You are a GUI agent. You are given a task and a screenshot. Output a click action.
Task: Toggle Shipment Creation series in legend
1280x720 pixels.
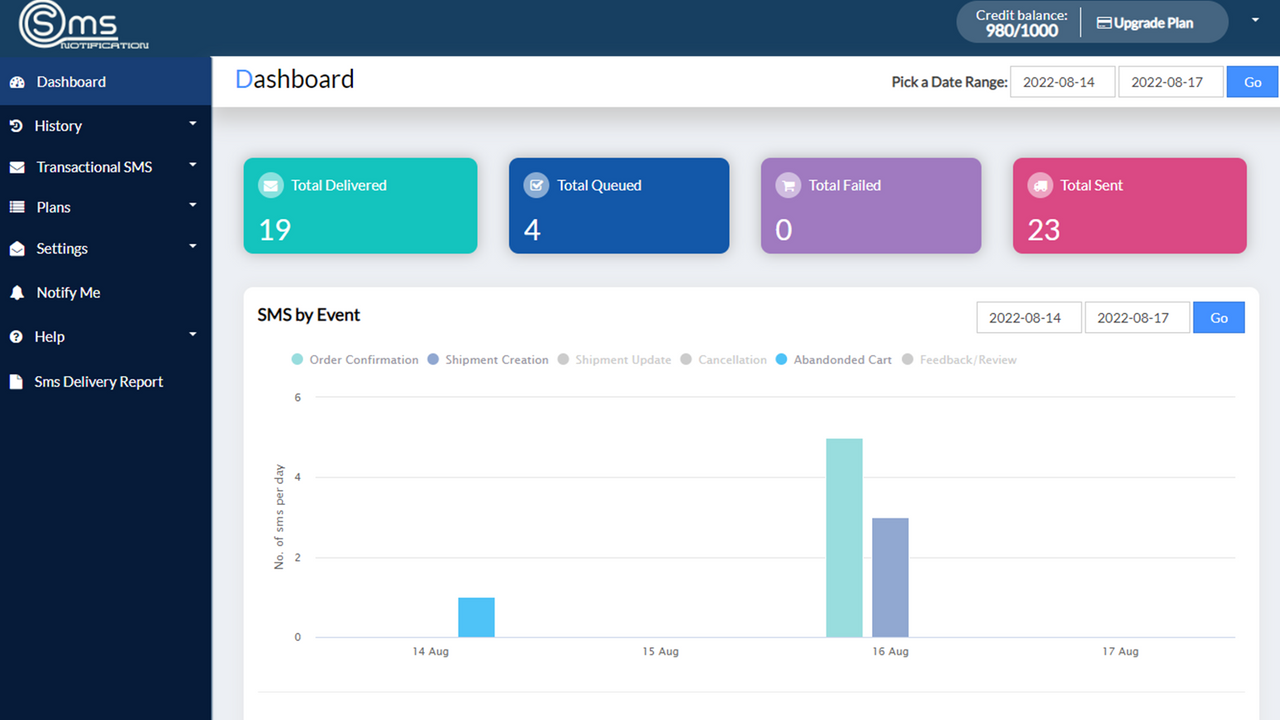[488, 360]
